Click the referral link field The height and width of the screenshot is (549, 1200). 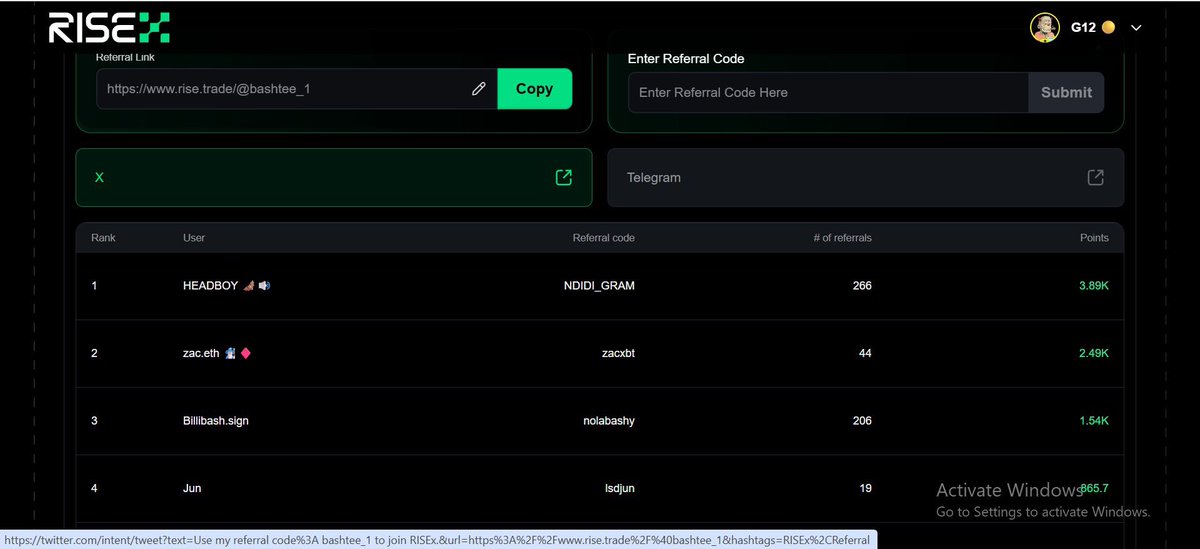[x=297, y=89]
